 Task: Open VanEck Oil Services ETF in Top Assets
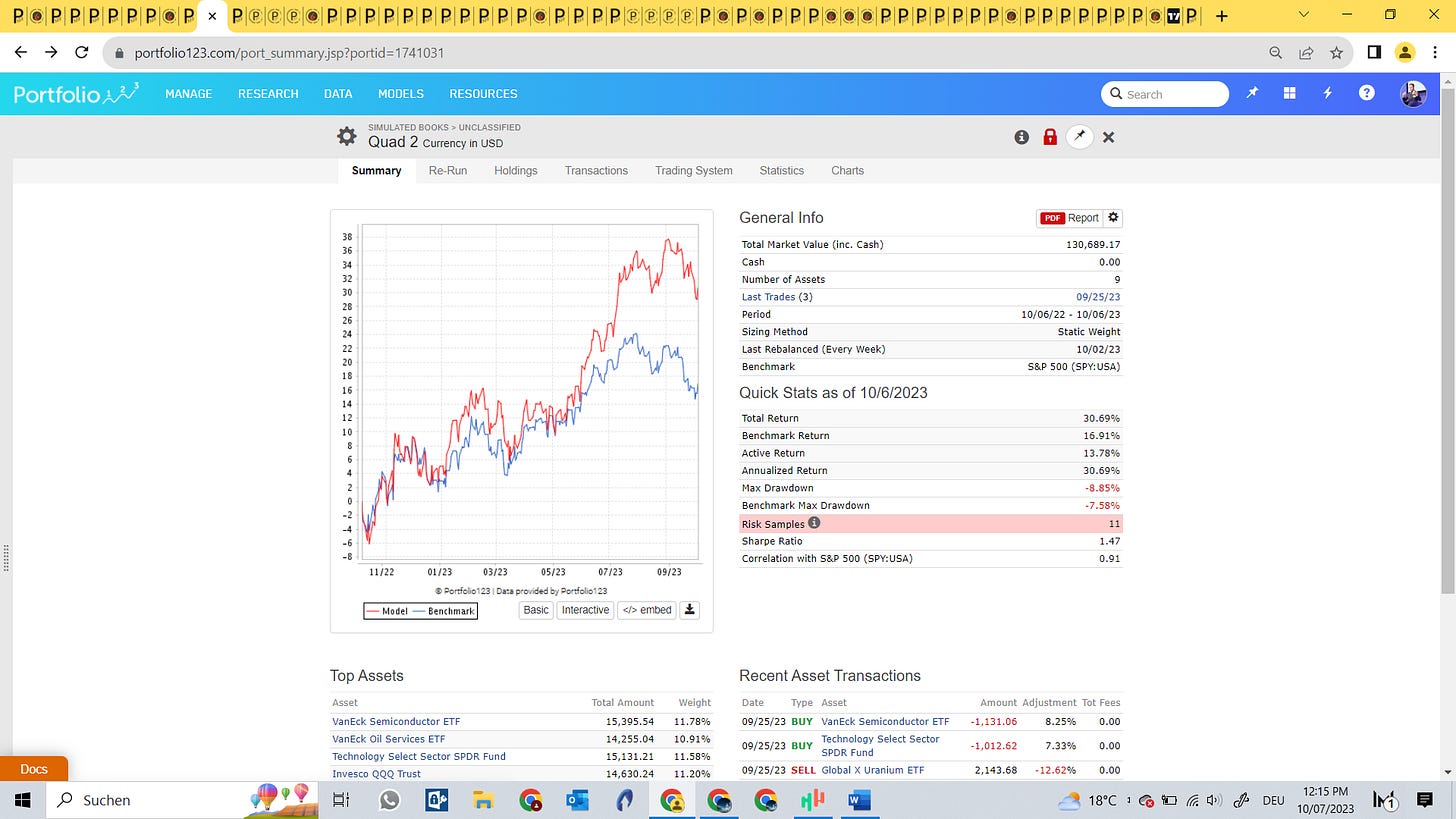click(388, 739)
